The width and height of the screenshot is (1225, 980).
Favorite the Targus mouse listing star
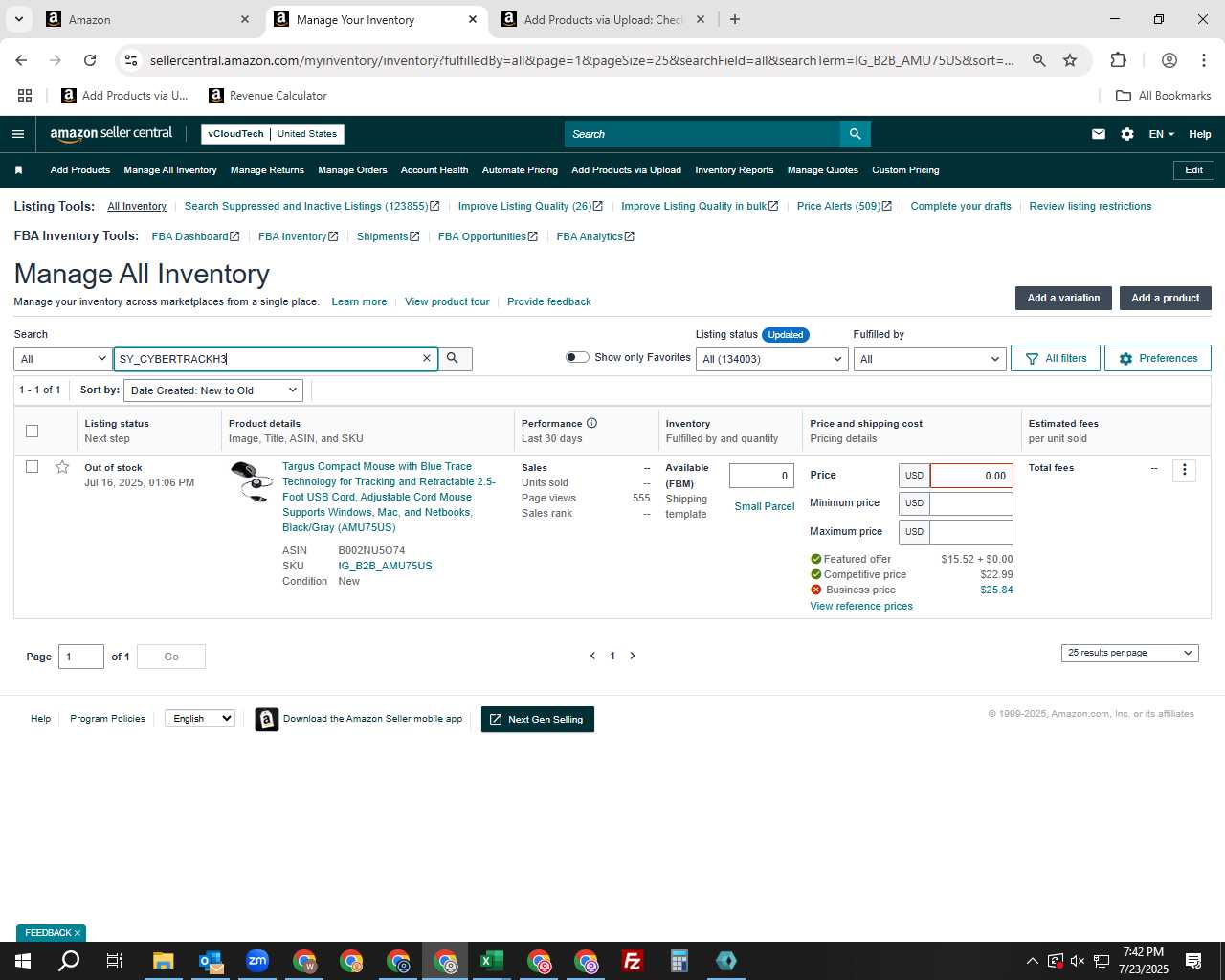[x=62, y=467]
